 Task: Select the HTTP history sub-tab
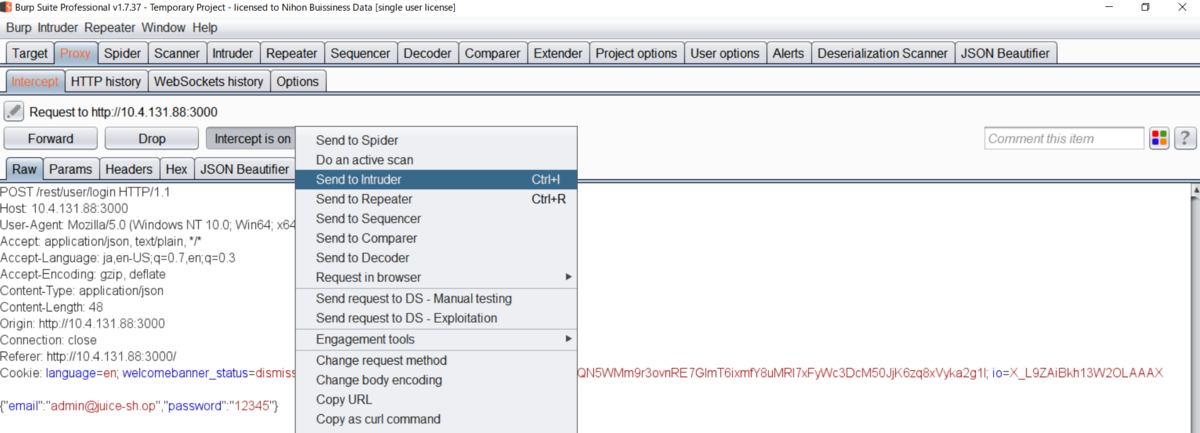click(x=106, y=81)
